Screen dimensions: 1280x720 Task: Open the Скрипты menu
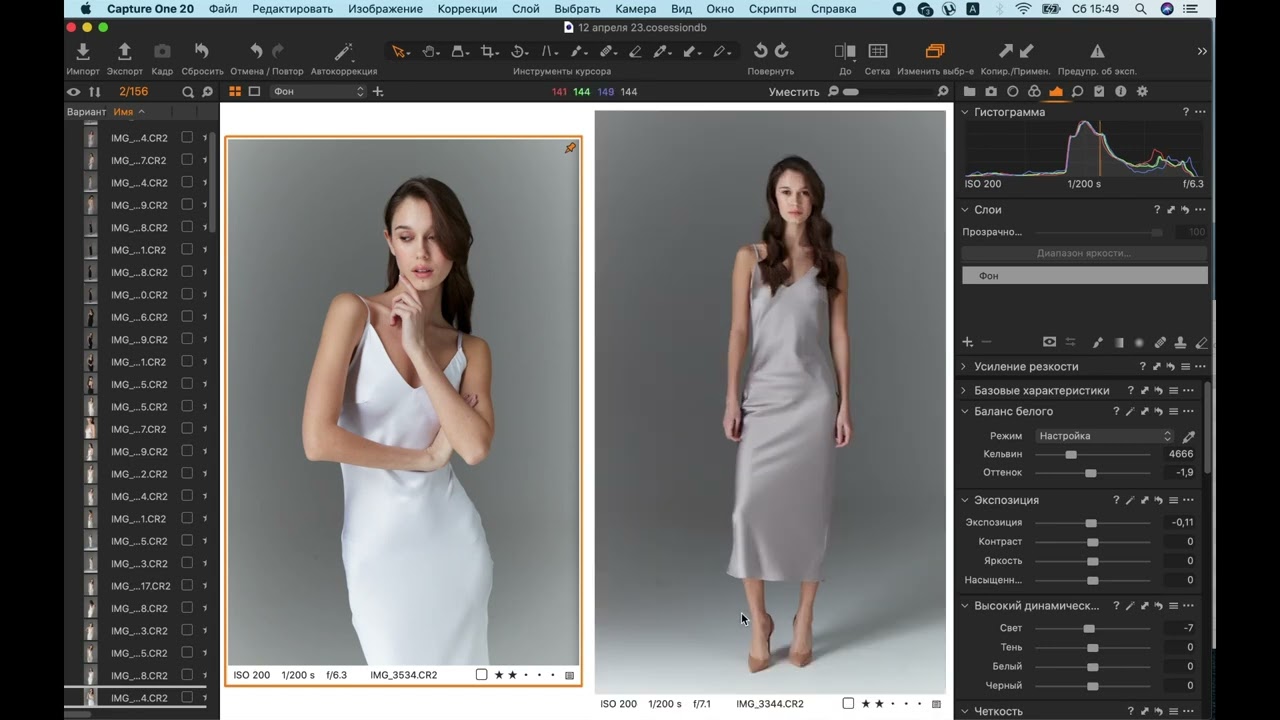773,9
